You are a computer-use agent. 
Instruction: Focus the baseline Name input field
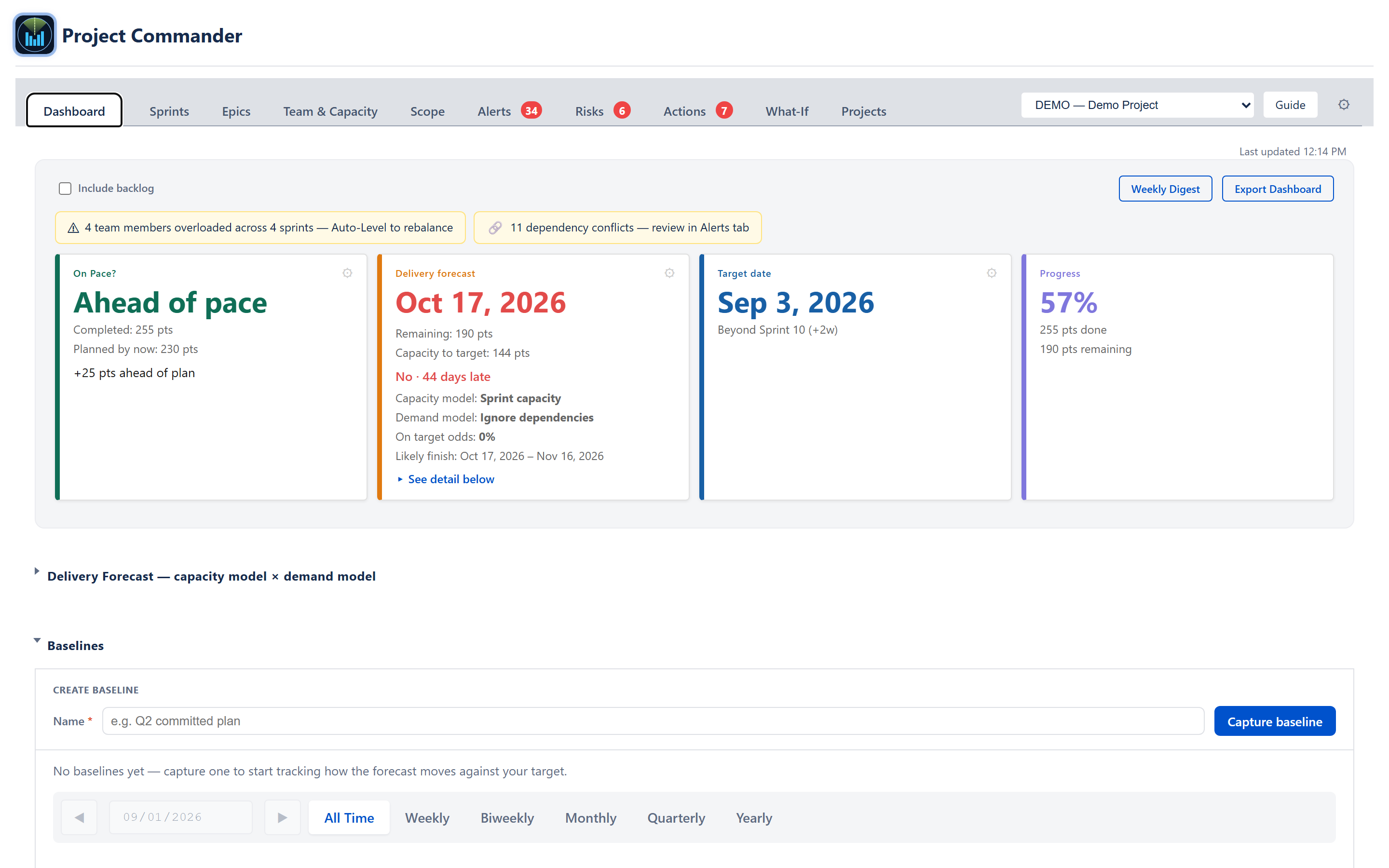pos(653,721)
